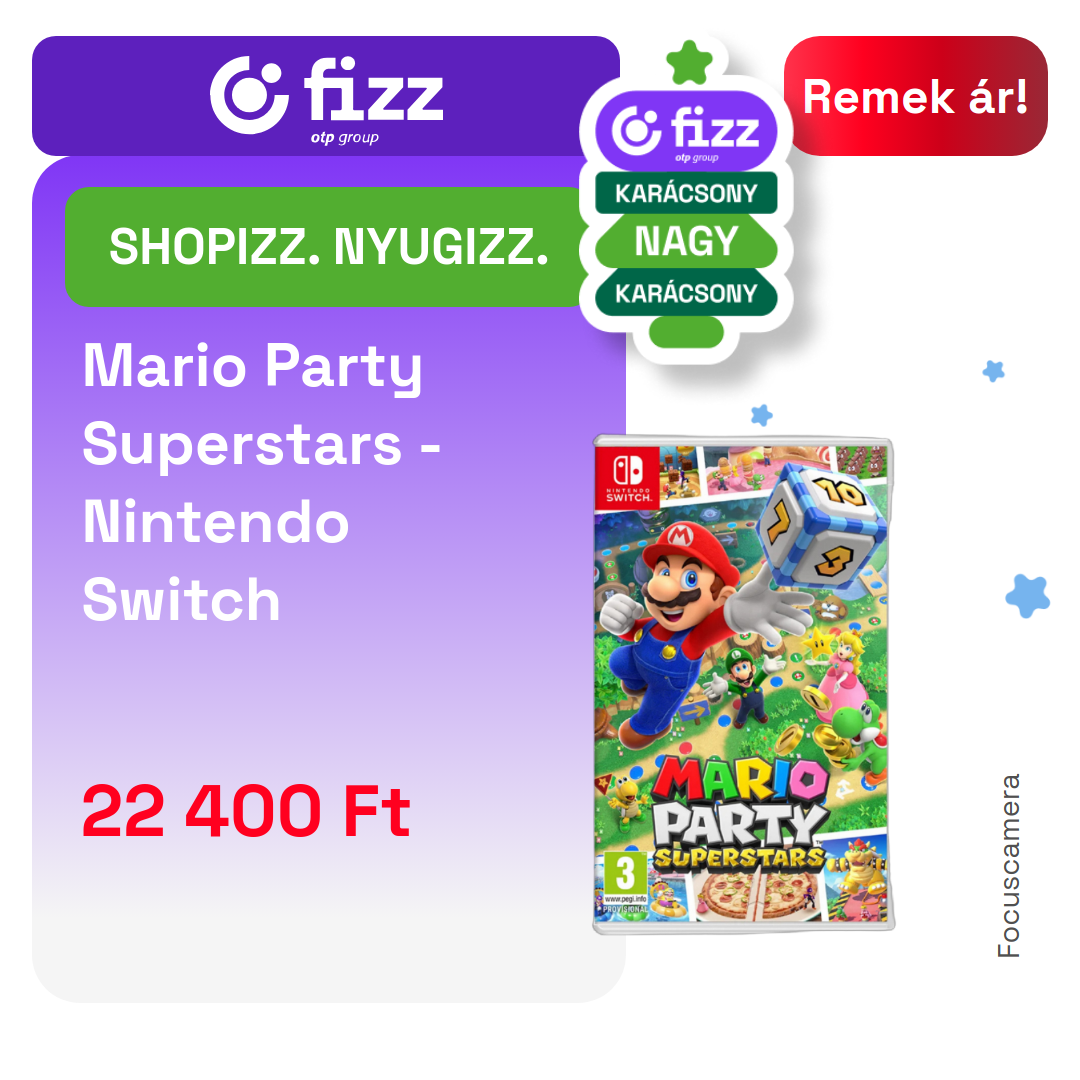The height and width of the screenshot is (1080, 1080).
Task: Click the Mario Party Superstars game cover
Action: coord(743,685)
